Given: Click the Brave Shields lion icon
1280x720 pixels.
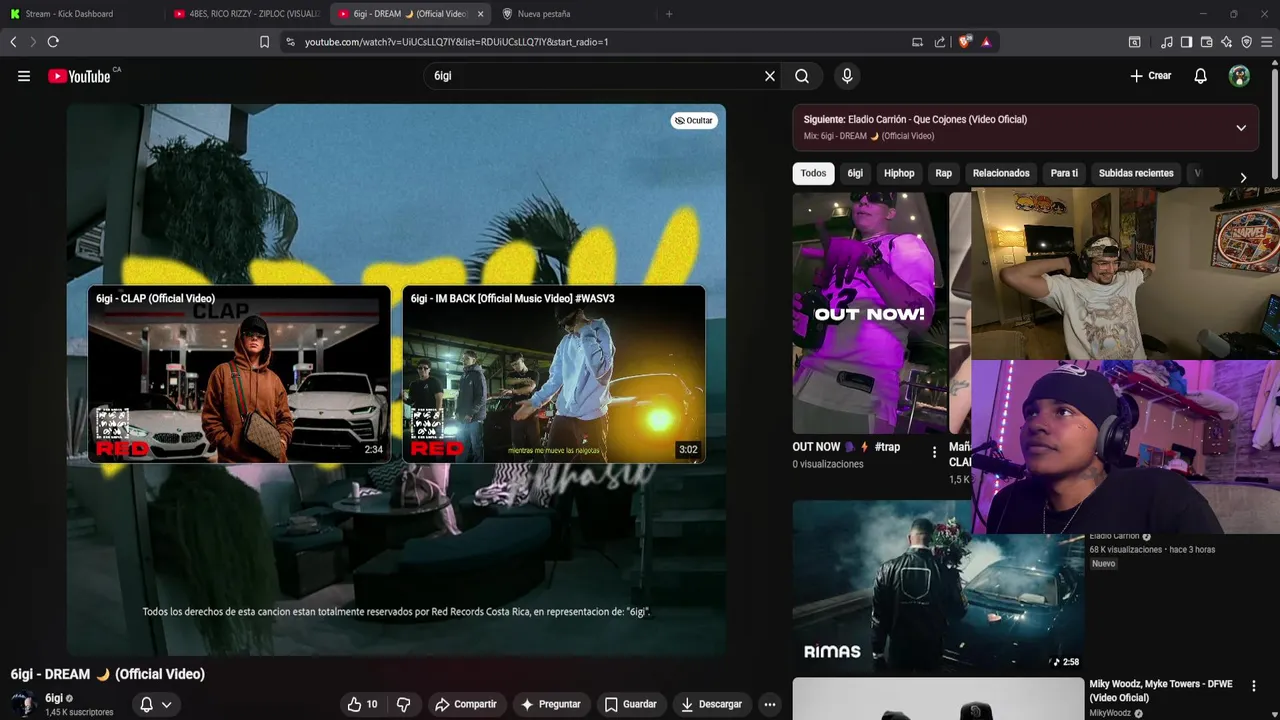Looking at the screenshot, I should click(964, 42).
